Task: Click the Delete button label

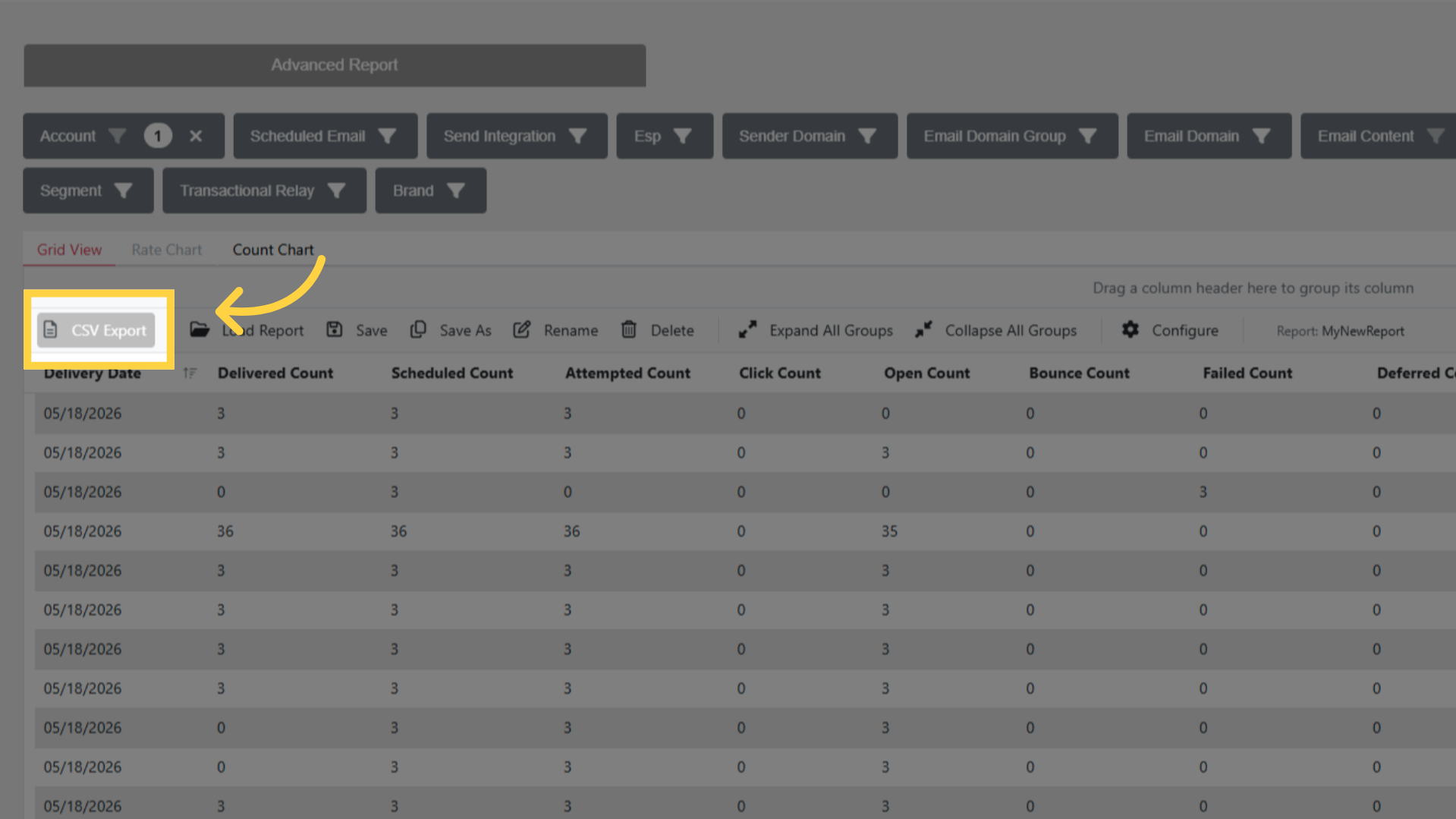Action: pos(672,330)
